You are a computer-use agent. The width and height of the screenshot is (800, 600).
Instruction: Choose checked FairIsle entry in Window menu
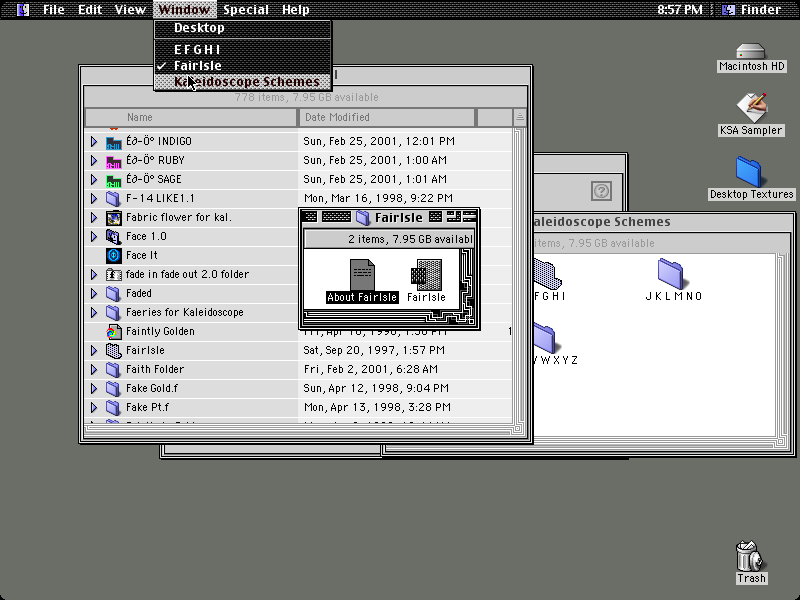click(243, 66)
